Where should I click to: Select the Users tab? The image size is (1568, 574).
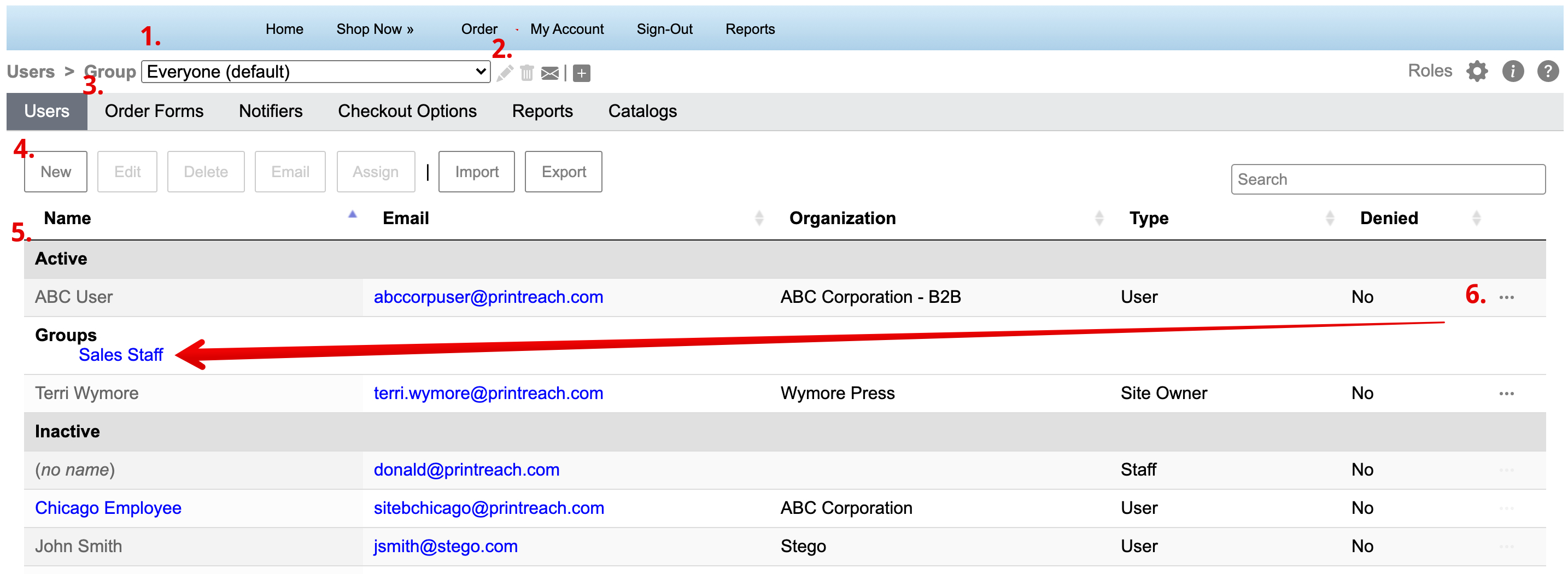point(47,112)
